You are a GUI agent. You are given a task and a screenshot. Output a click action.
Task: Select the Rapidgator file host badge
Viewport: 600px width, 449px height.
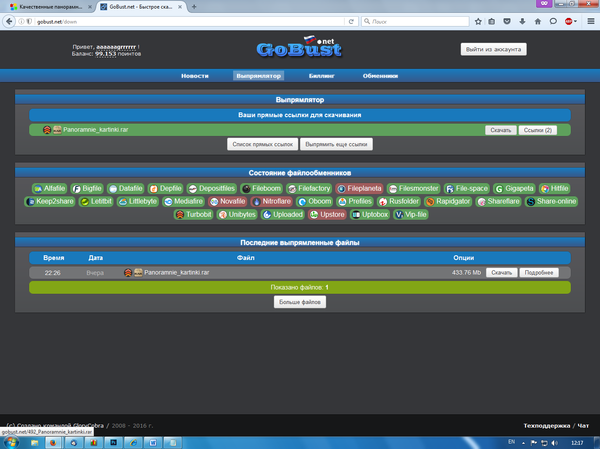tap(449, 201)
